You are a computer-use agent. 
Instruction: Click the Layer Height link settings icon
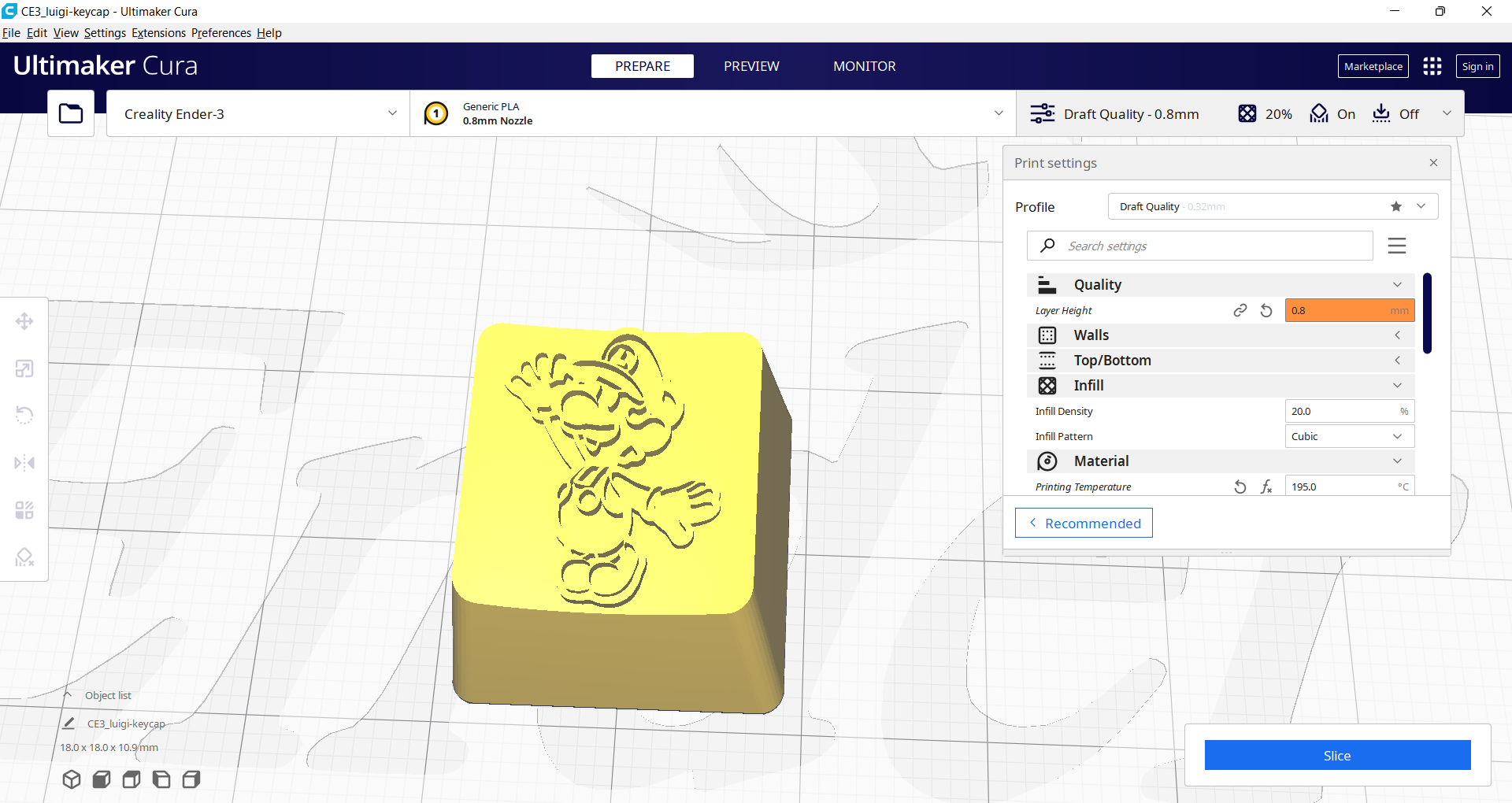pos(1240,311)
